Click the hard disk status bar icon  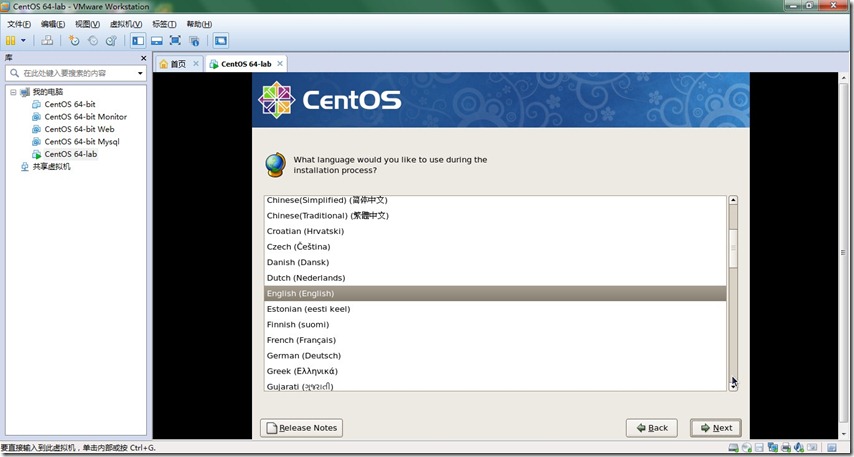[x=734, y=448]
